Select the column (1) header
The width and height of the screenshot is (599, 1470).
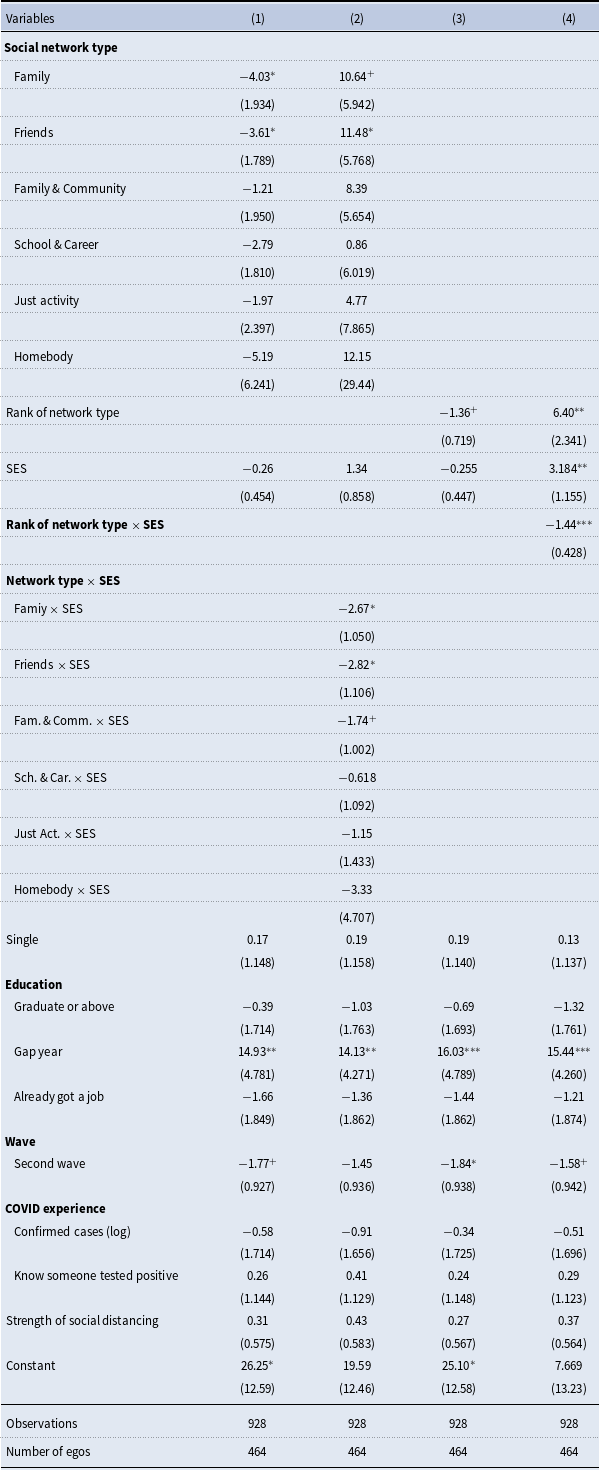pos(260,19)
